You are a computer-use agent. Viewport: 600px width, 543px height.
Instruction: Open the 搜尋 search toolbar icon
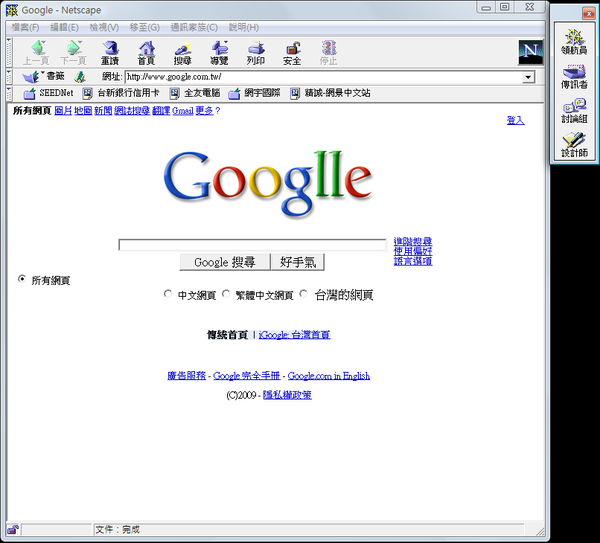tap(183, 52)
